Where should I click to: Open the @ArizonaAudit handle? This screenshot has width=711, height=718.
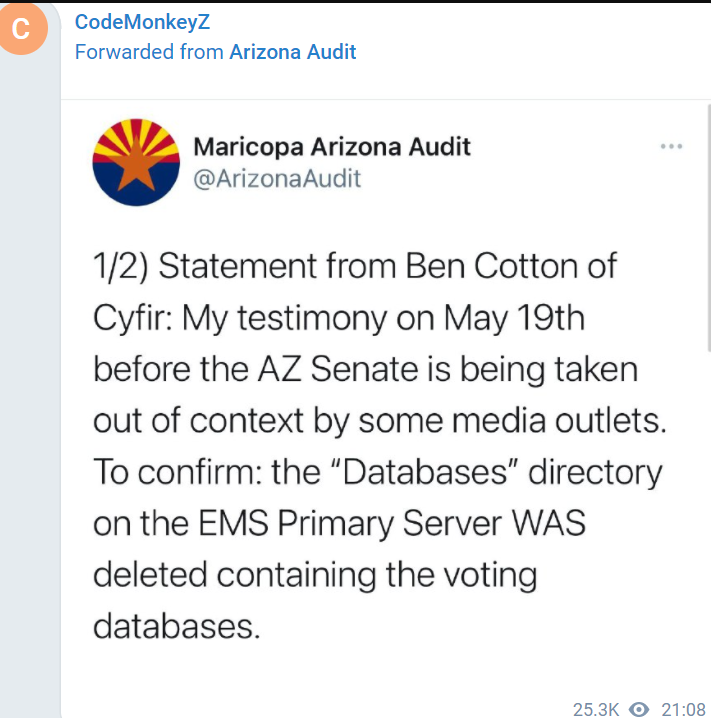click(277, 179)
